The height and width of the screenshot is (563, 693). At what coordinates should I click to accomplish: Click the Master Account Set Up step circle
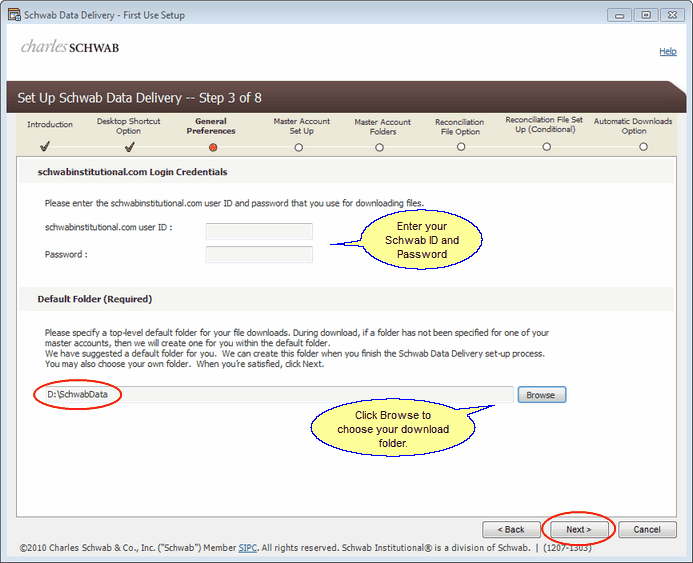[299, 147]
